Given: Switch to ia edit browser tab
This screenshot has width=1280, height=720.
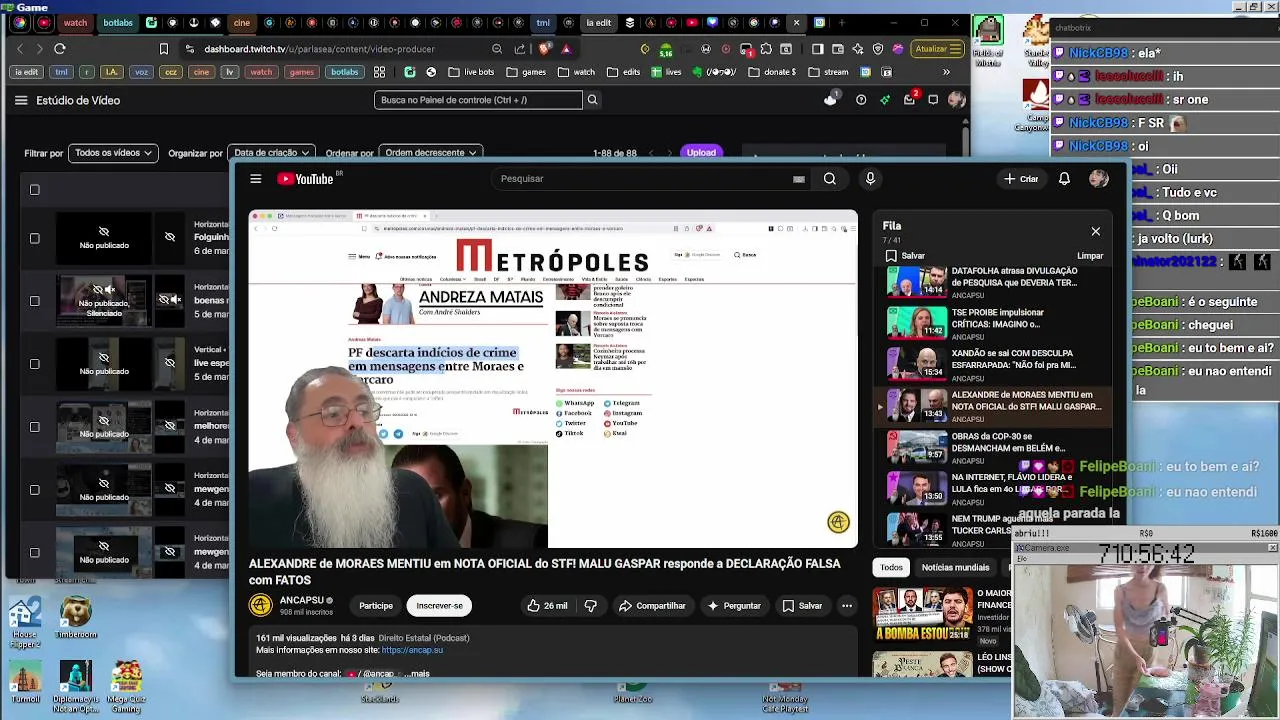Looking at the screenshot, I should [599, 22].
